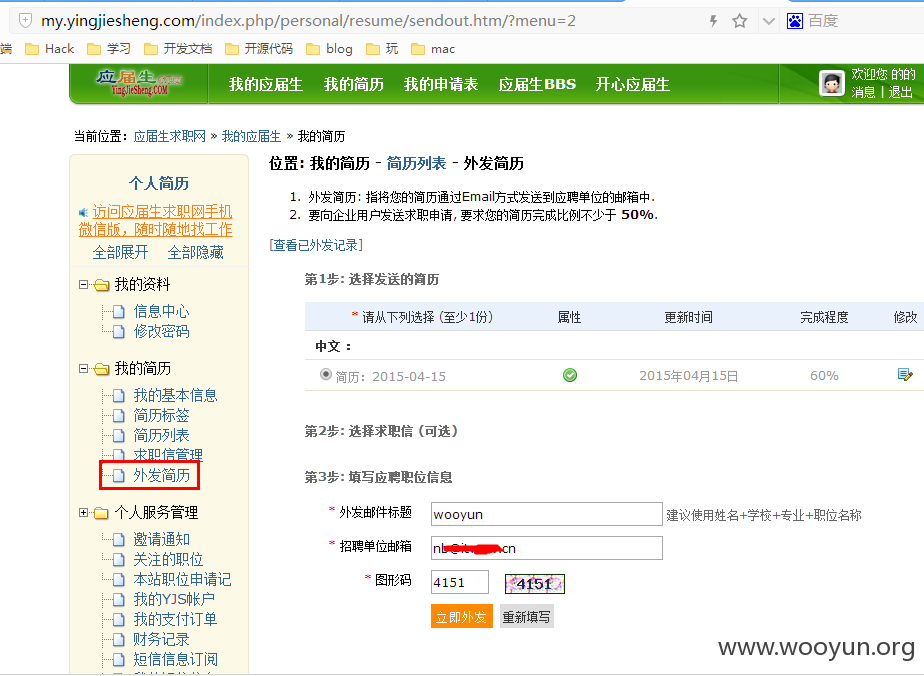Click the site security shield icon
924x676 pixels.
(x=25, y=21)
